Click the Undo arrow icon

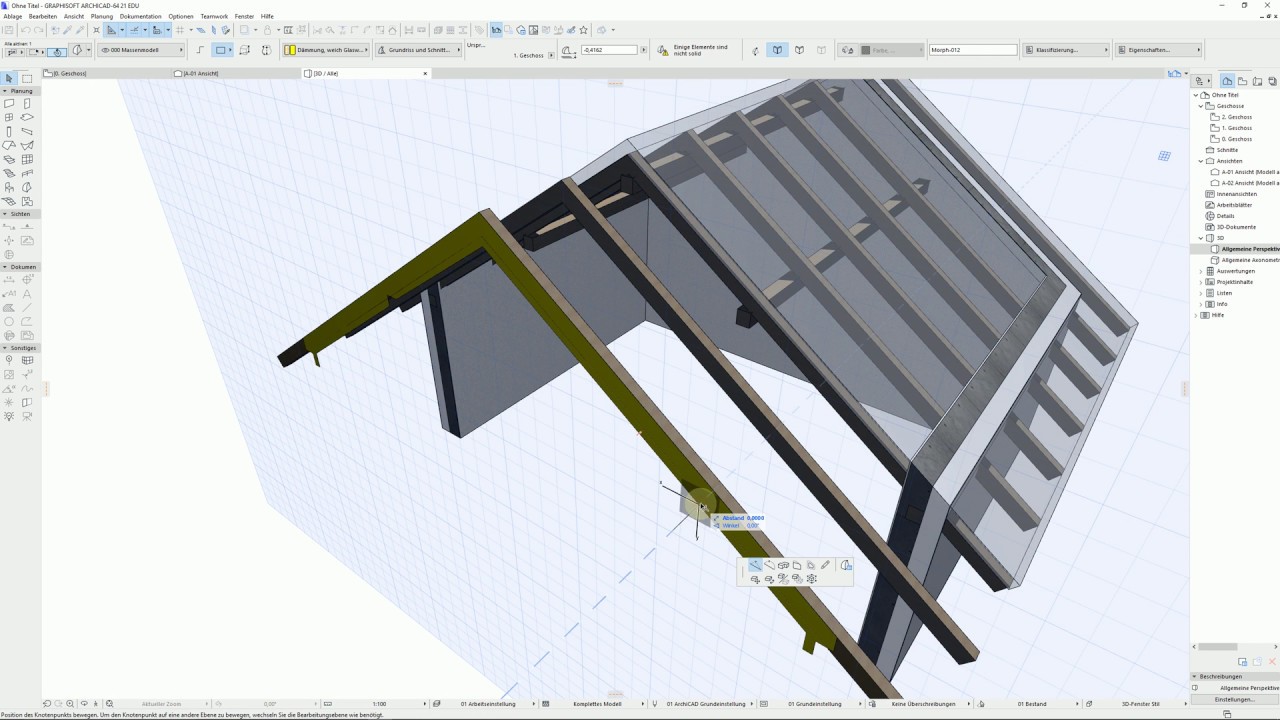26,30
